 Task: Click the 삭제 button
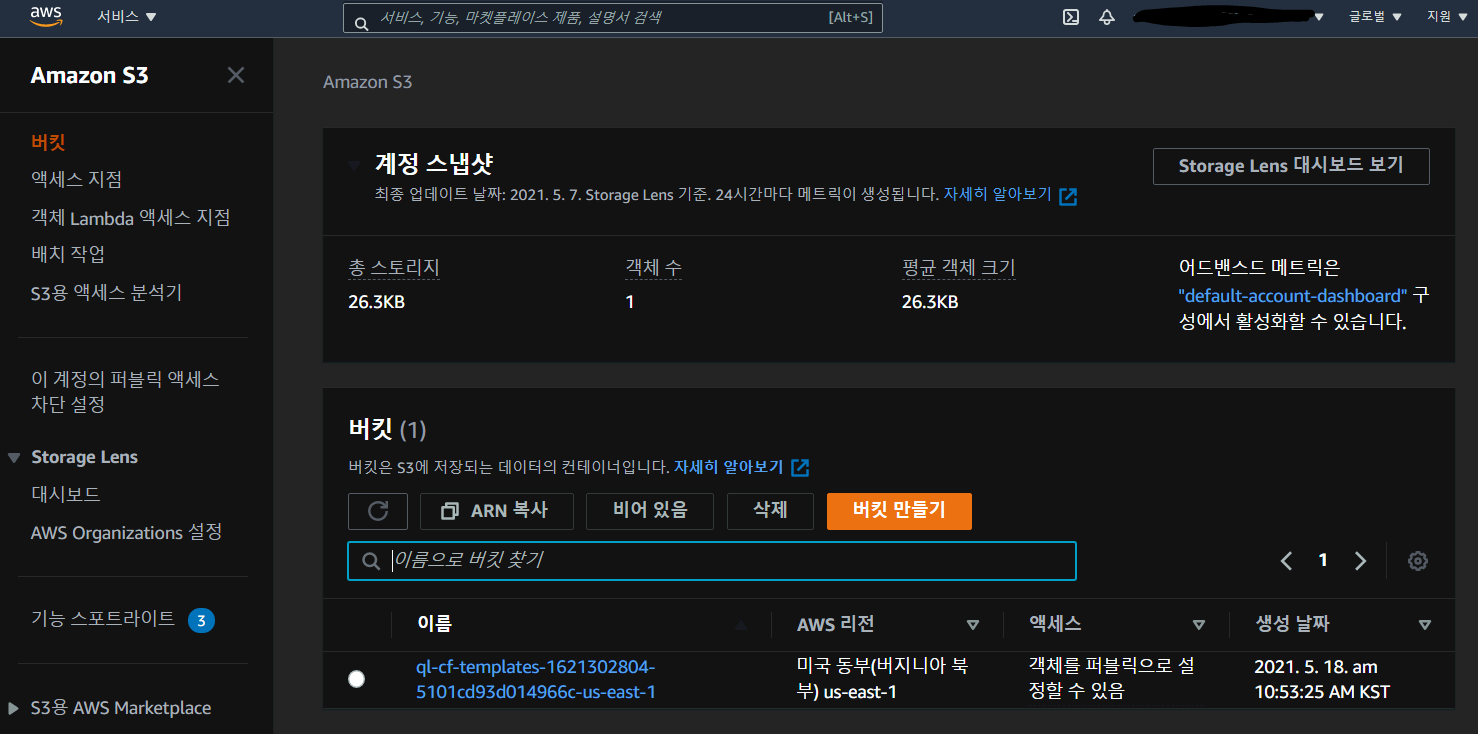point(770,511)
